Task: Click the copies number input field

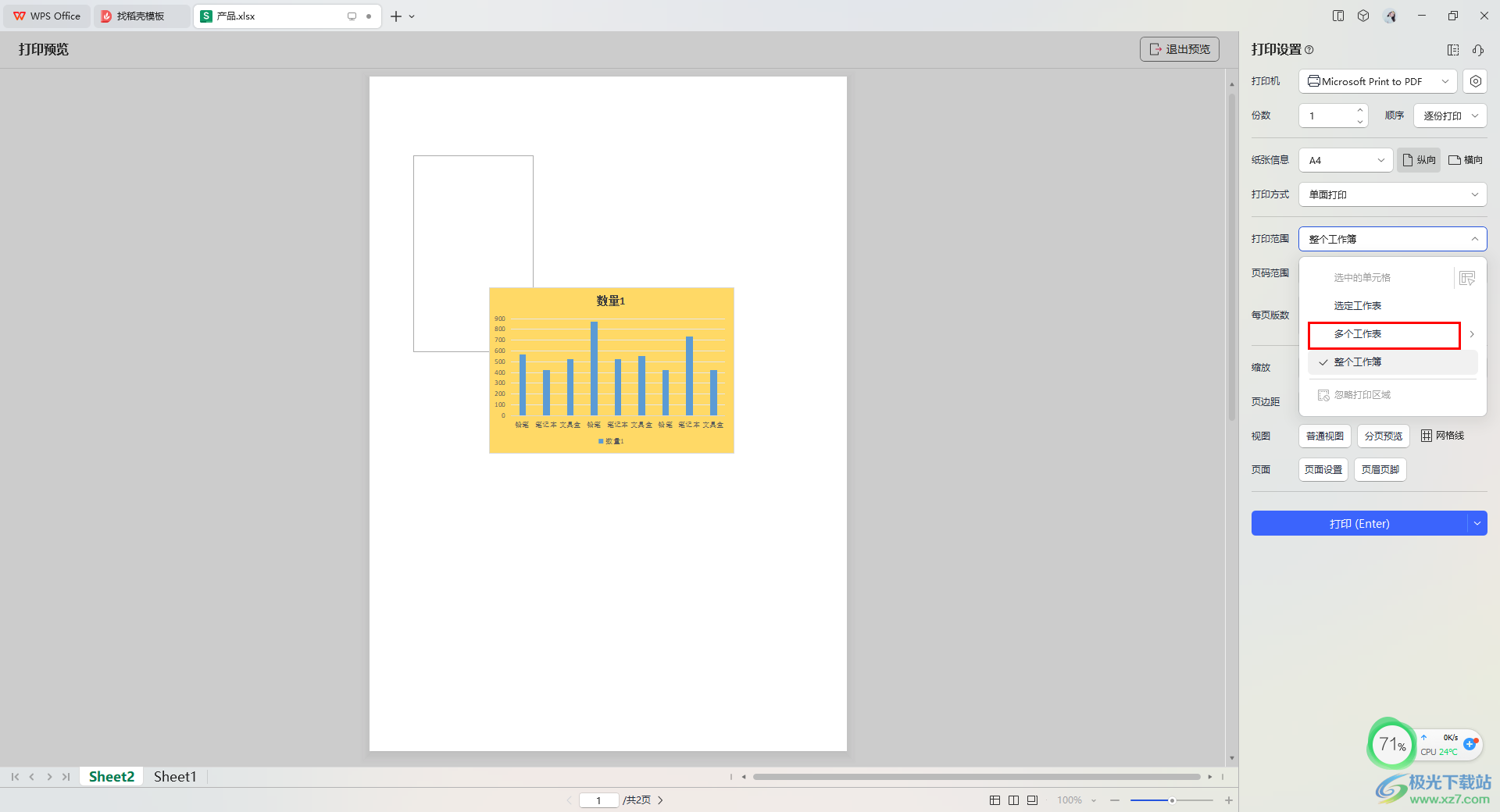Action: coord(1327,116)
